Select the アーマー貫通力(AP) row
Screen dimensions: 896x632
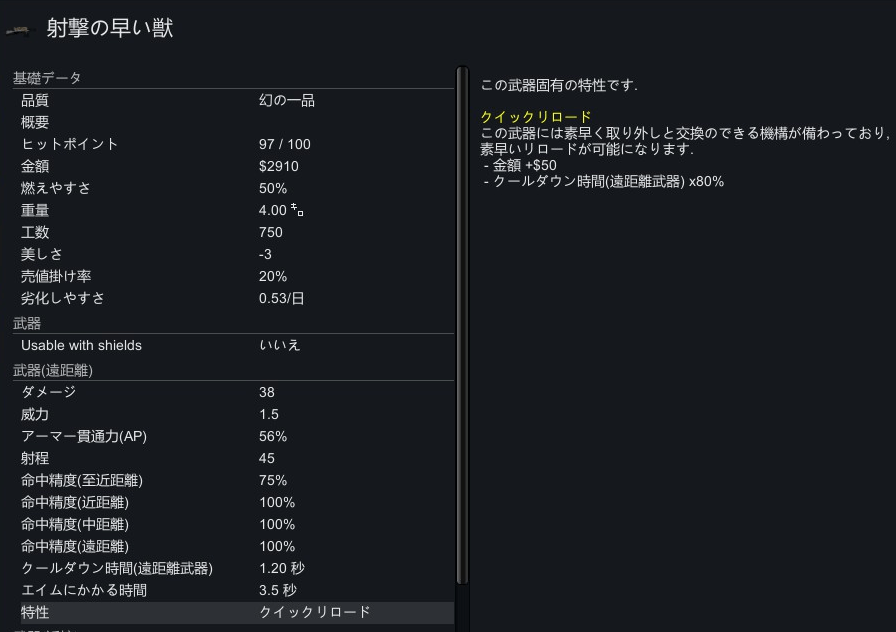237,437
